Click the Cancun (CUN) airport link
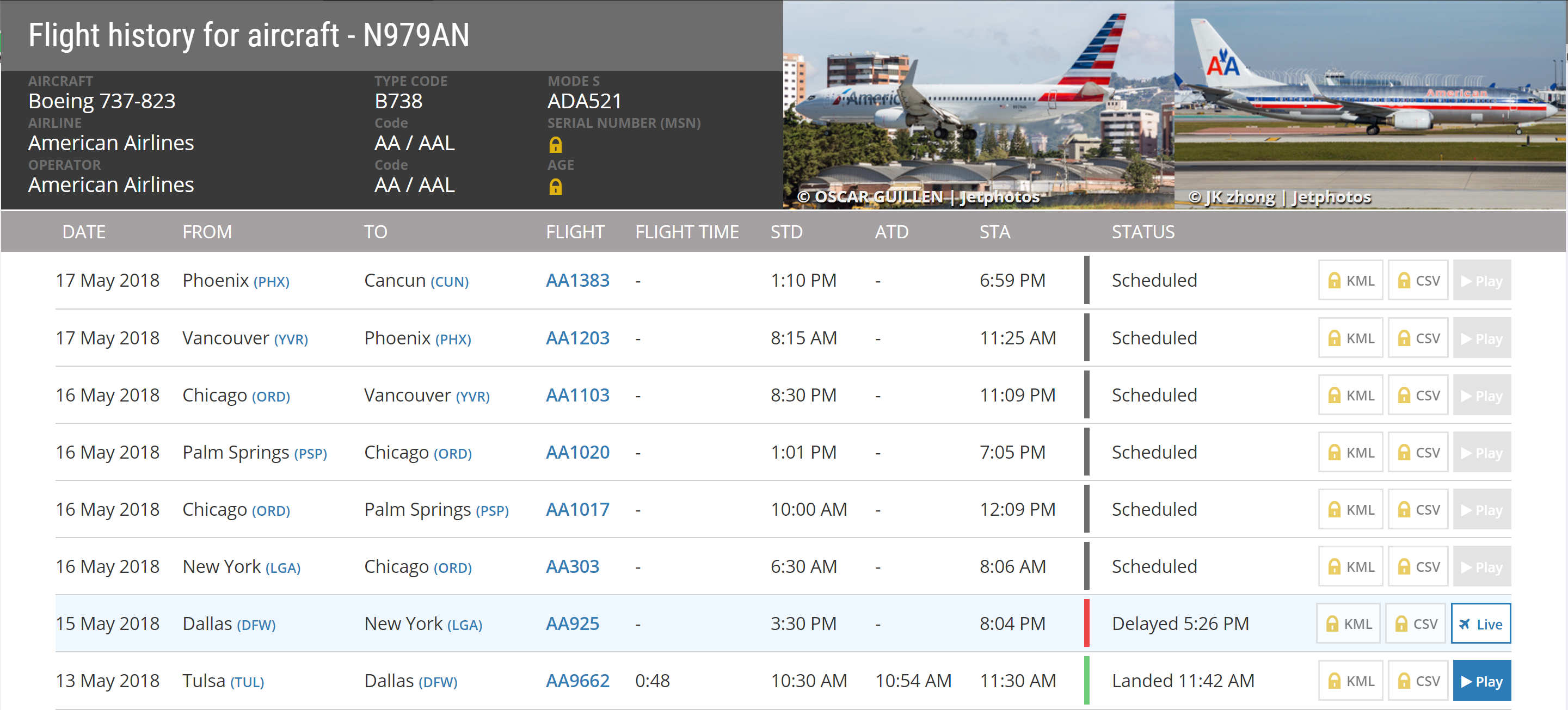 449,282
